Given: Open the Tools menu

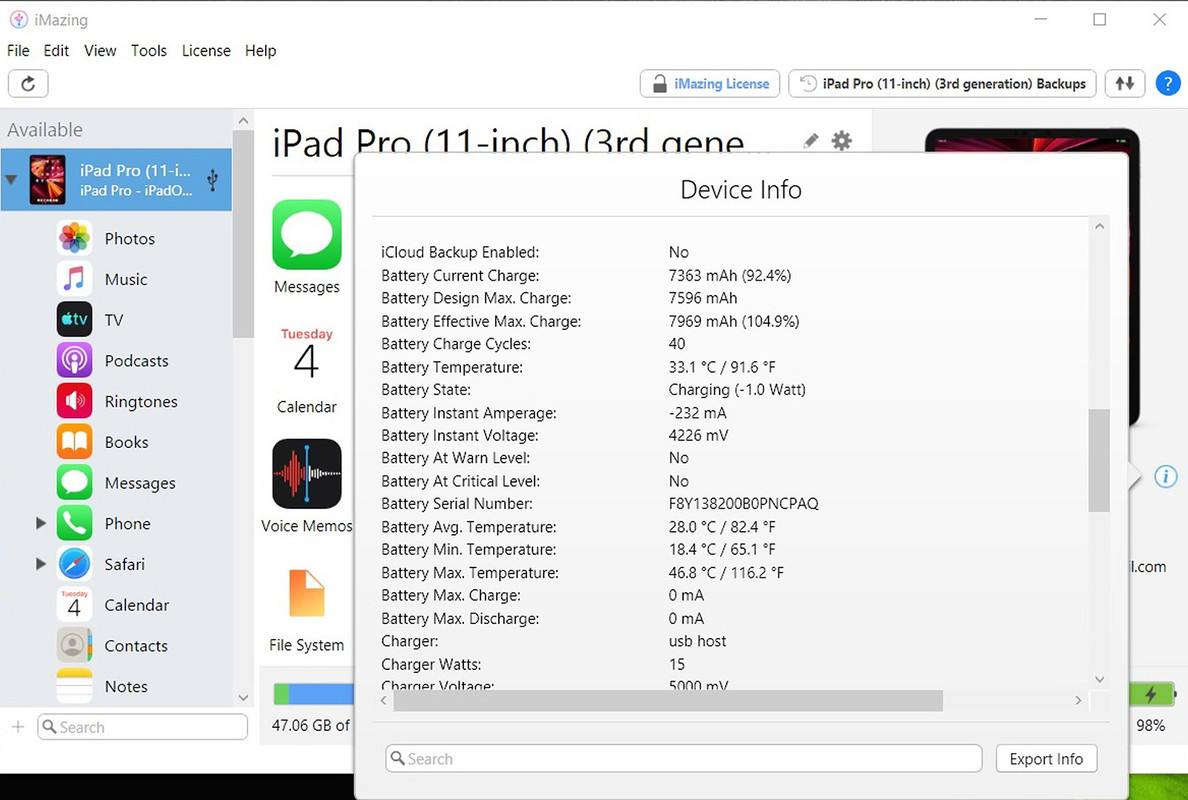Looking at the screenshot, I should point(148,51).
